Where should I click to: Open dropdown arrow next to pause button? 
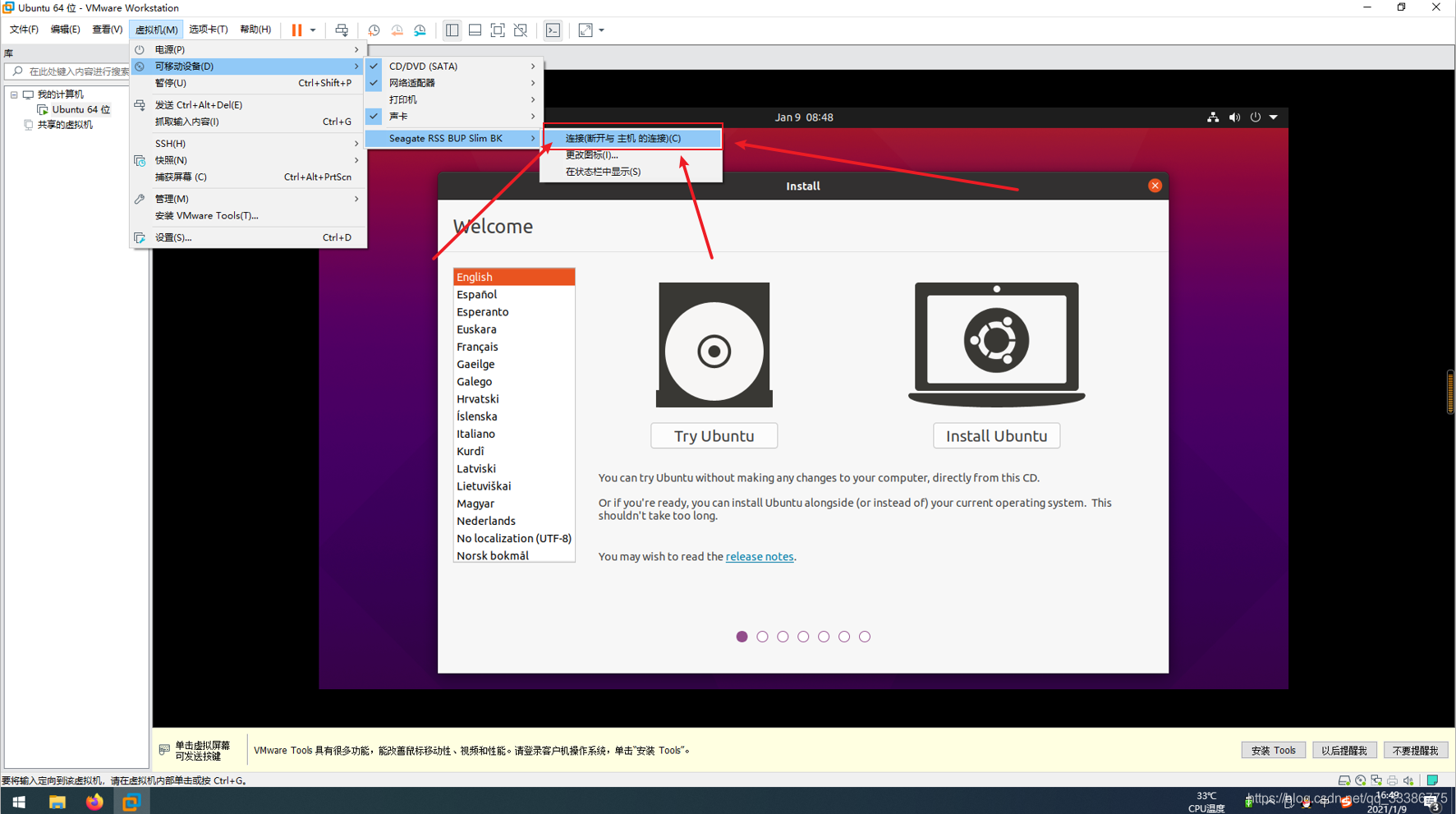313,30
